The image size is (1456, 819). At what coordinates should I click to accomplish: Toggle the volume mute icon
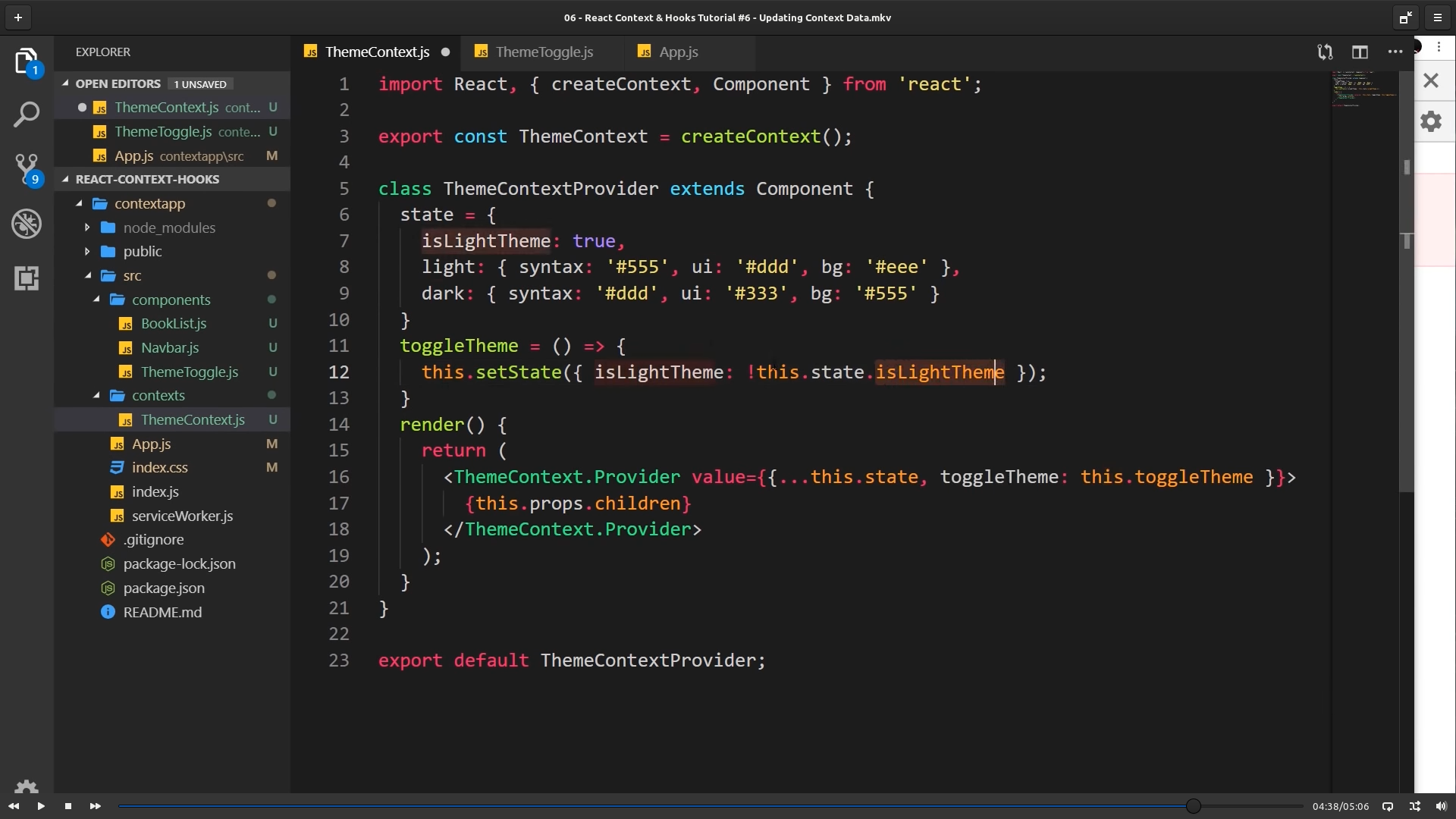[1441, 806]
